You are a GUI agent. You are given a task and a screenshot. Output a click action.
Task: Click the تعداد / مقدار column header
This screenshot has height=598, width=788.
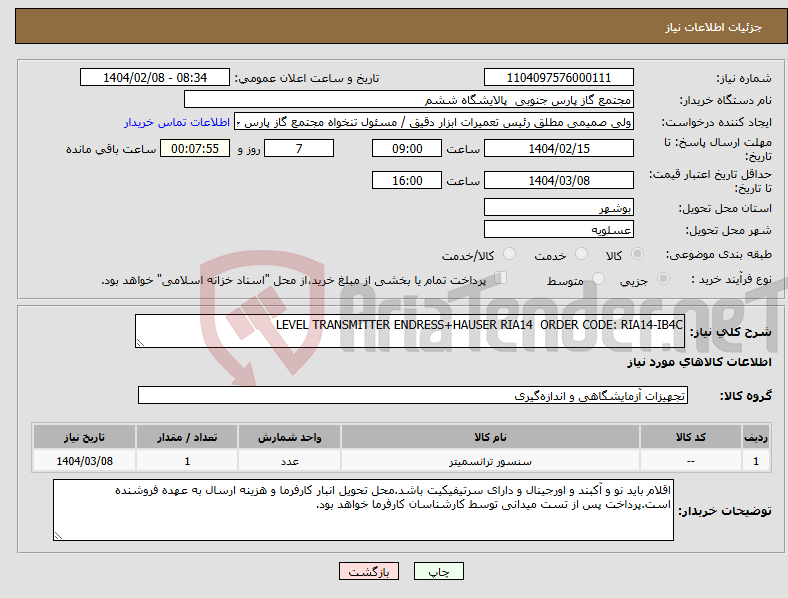point(187,437)
